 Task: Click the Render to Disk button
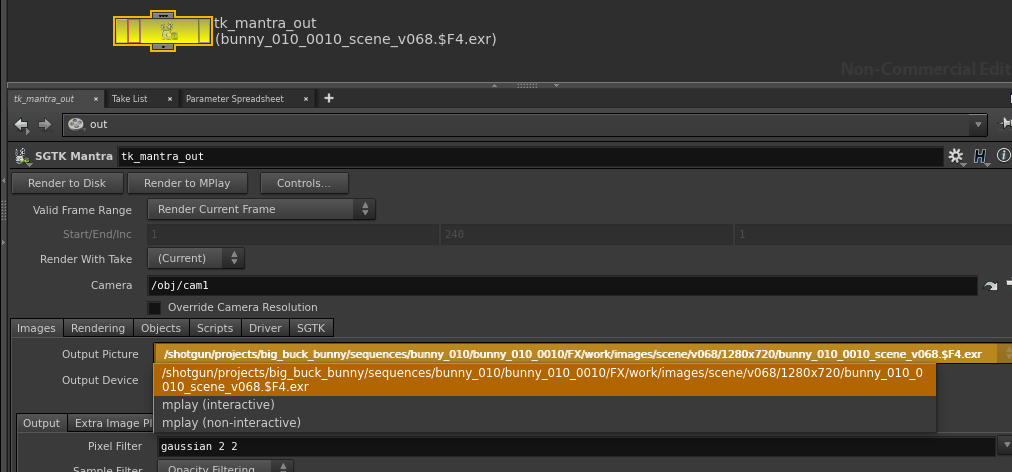click(x=67, y=183)
